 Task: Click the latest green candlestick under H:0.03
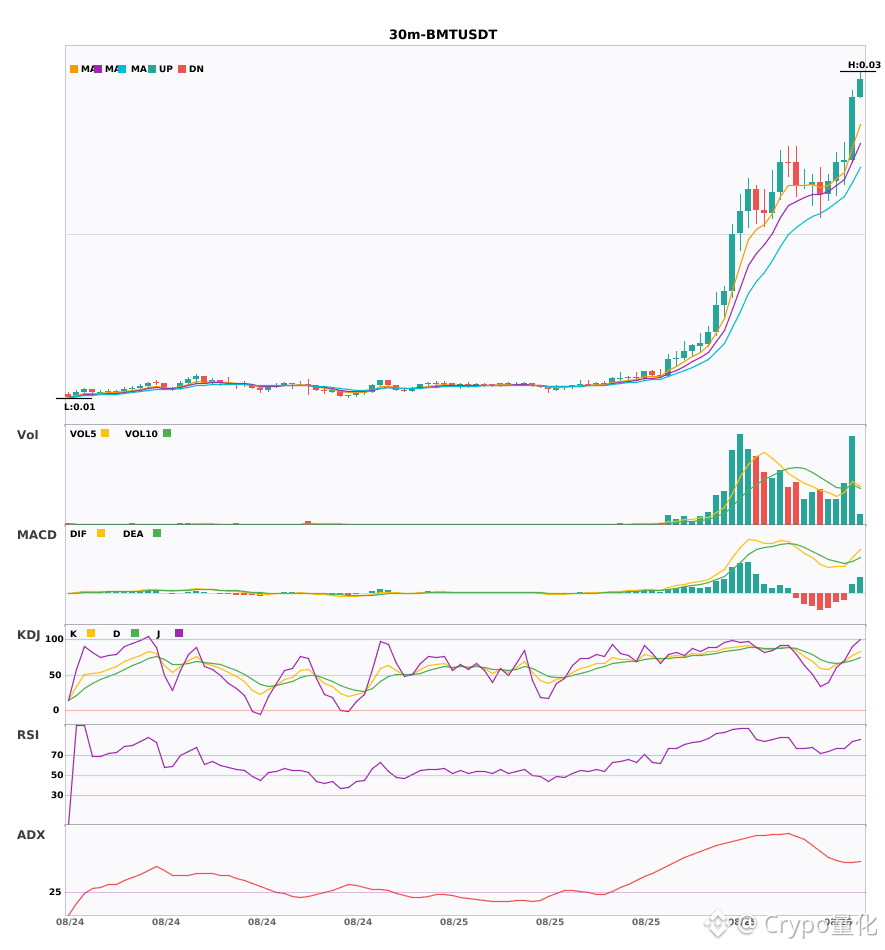click(860, 88)
